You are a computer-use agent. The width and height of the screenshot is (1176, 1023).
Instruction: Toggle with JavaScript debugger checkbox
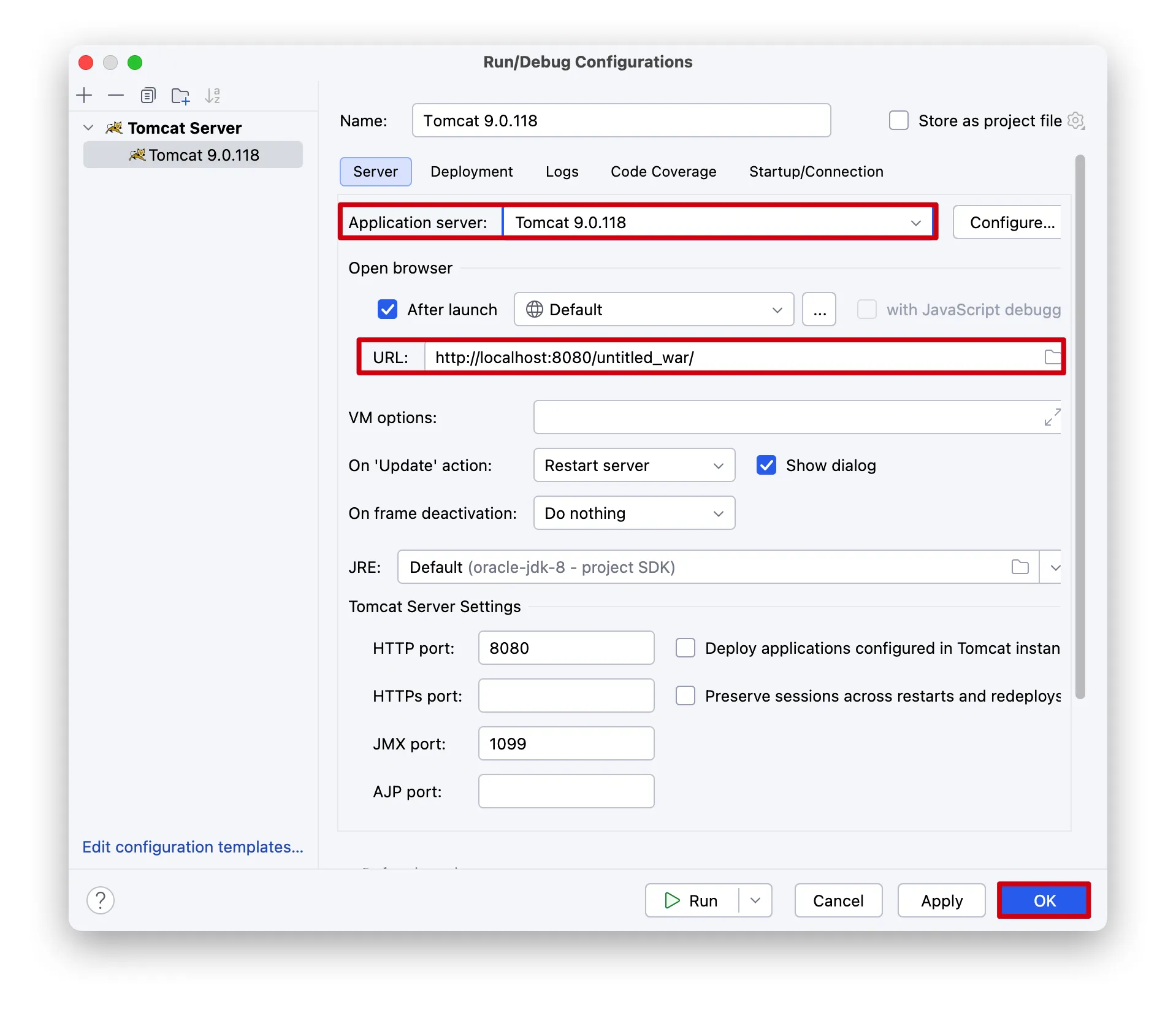pyautogui.click(x=866, y=310)
